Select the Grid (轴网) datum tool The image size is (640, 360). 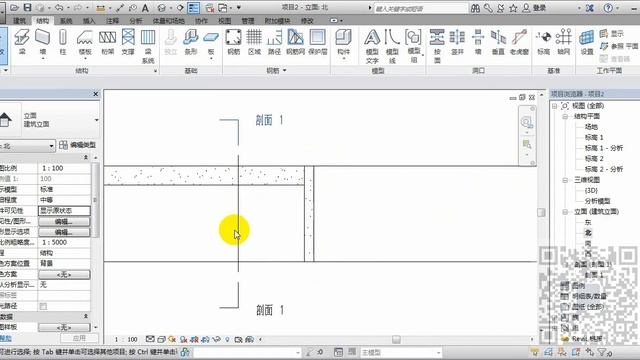click(564, 42)
